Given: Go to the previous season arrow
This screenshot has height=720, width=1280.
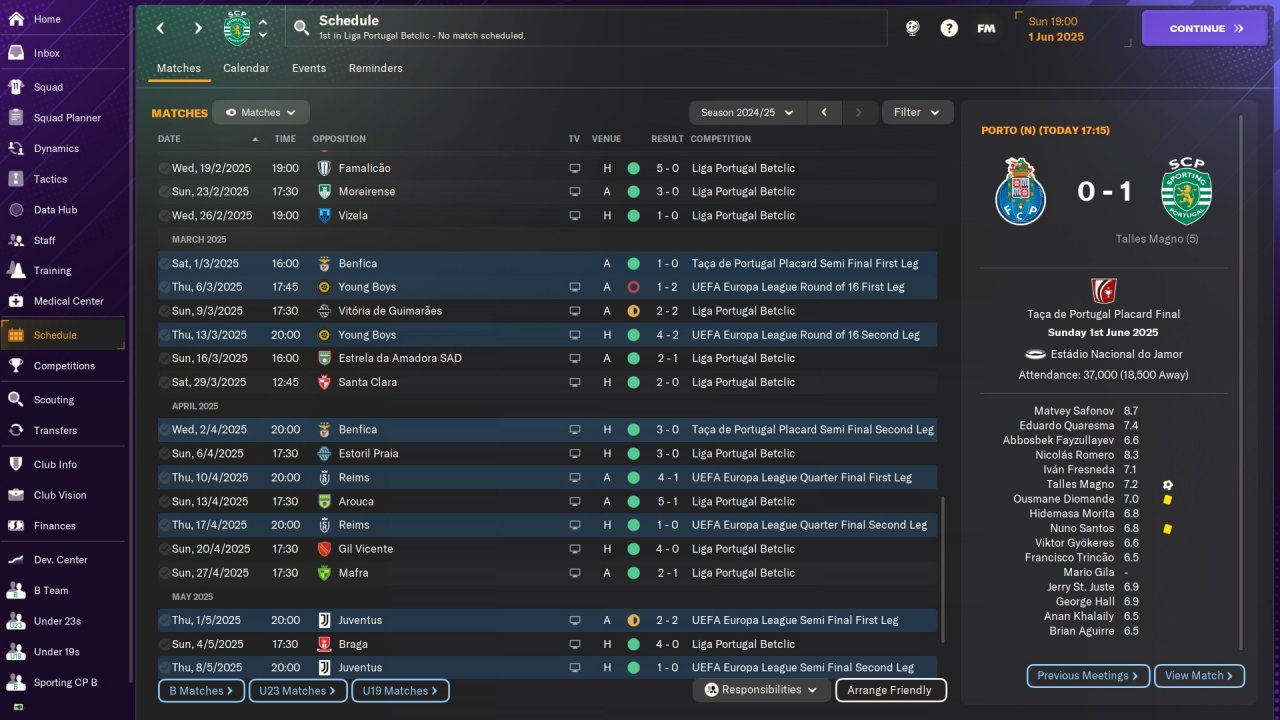Looking at the screenshot, I should click(824, 113).
